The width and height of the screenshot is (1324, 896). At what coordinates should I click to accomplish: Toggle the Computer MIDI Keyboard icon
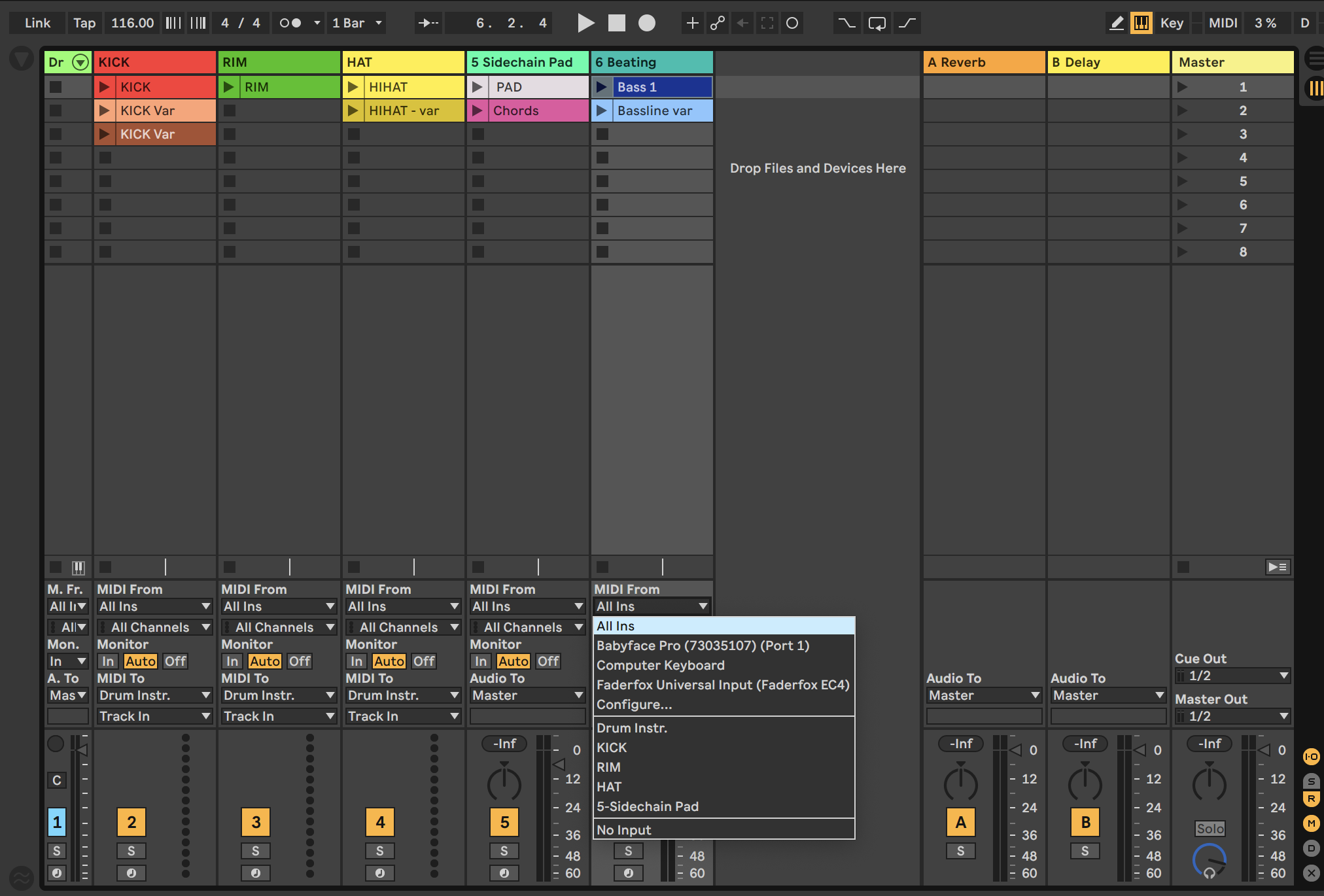(1141, 24)
